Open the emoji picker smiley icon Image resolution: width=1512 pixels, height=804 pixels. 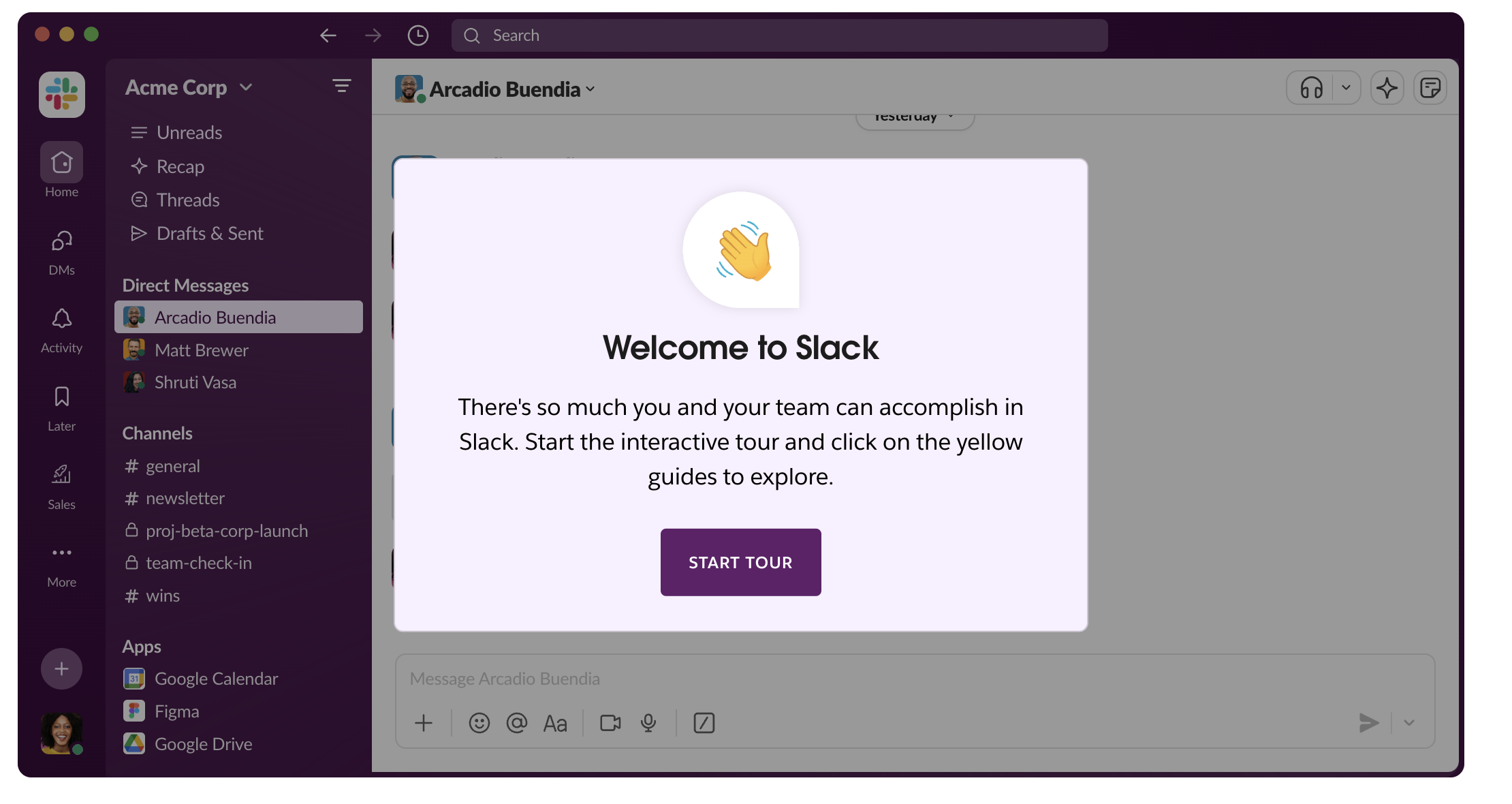pos(479,723)
